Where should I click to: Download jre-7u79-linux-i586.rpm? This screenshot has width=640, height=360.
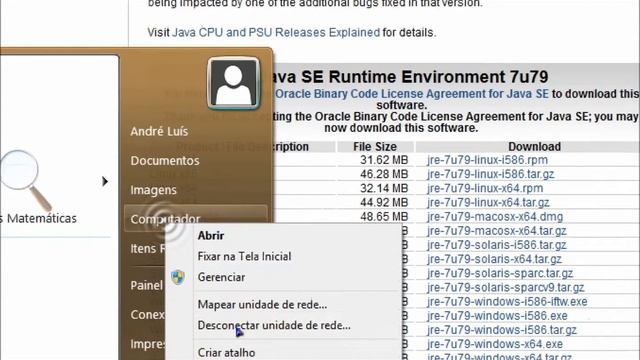[487, 160]
